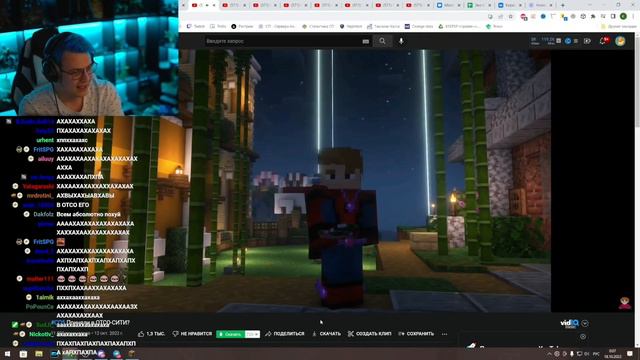
Task: Open the Nightbot bookmark
Action: (351, 26)
